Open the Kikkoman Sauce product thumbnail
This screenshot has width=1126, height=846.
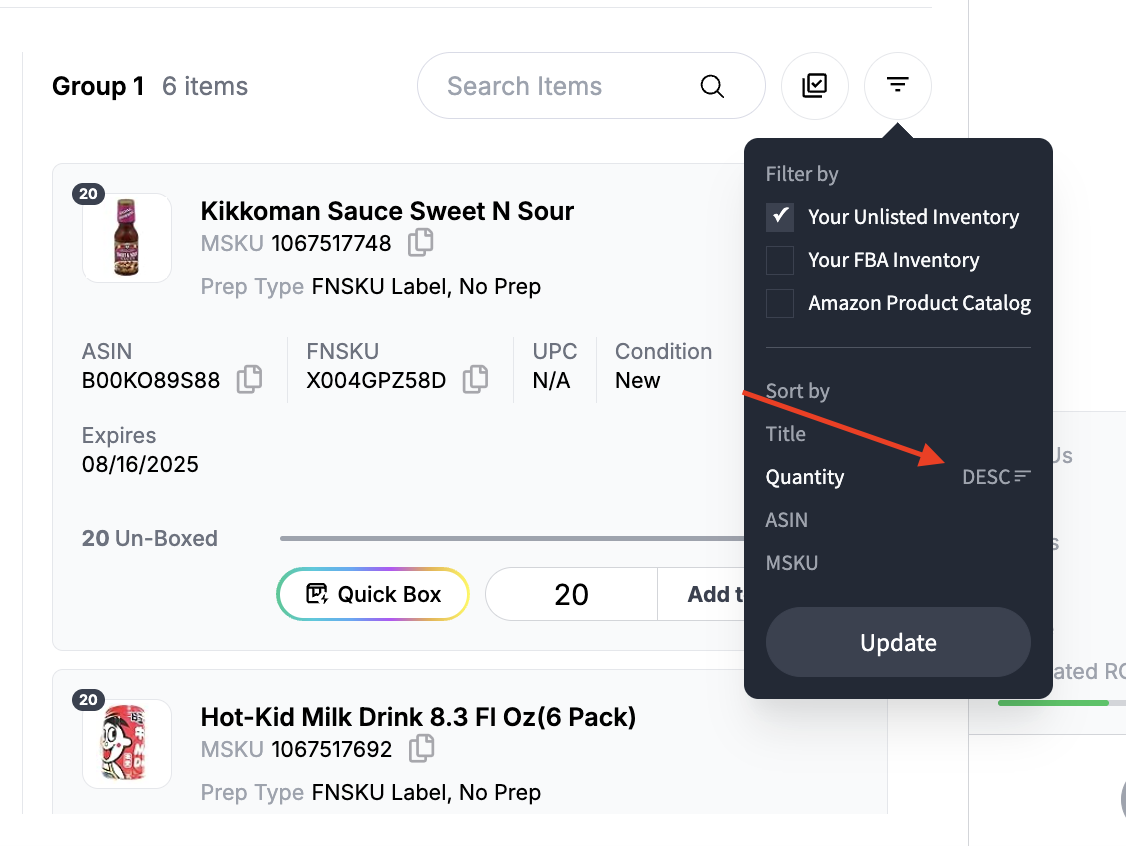[x=127, y=238]
